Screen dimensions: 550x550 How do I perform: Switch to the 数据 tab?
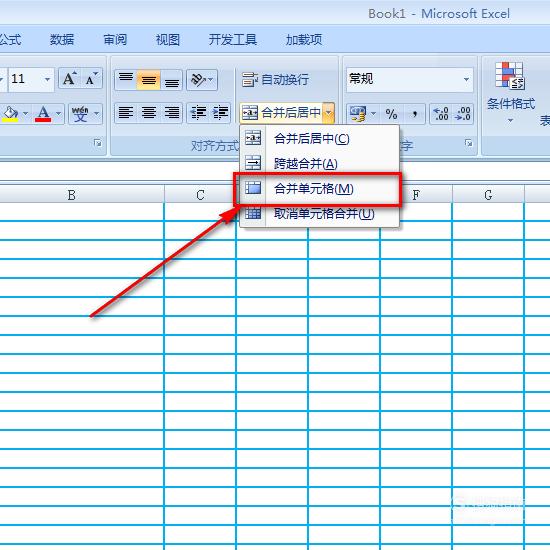(62, 40)
